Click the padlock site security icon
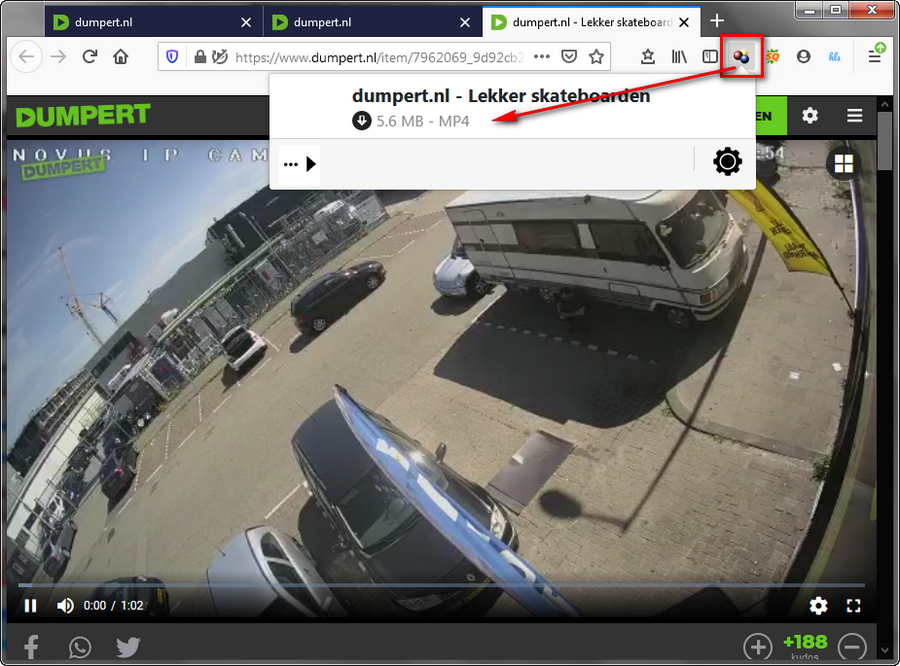Screen dimensions: 900x666 click(200, 56)
